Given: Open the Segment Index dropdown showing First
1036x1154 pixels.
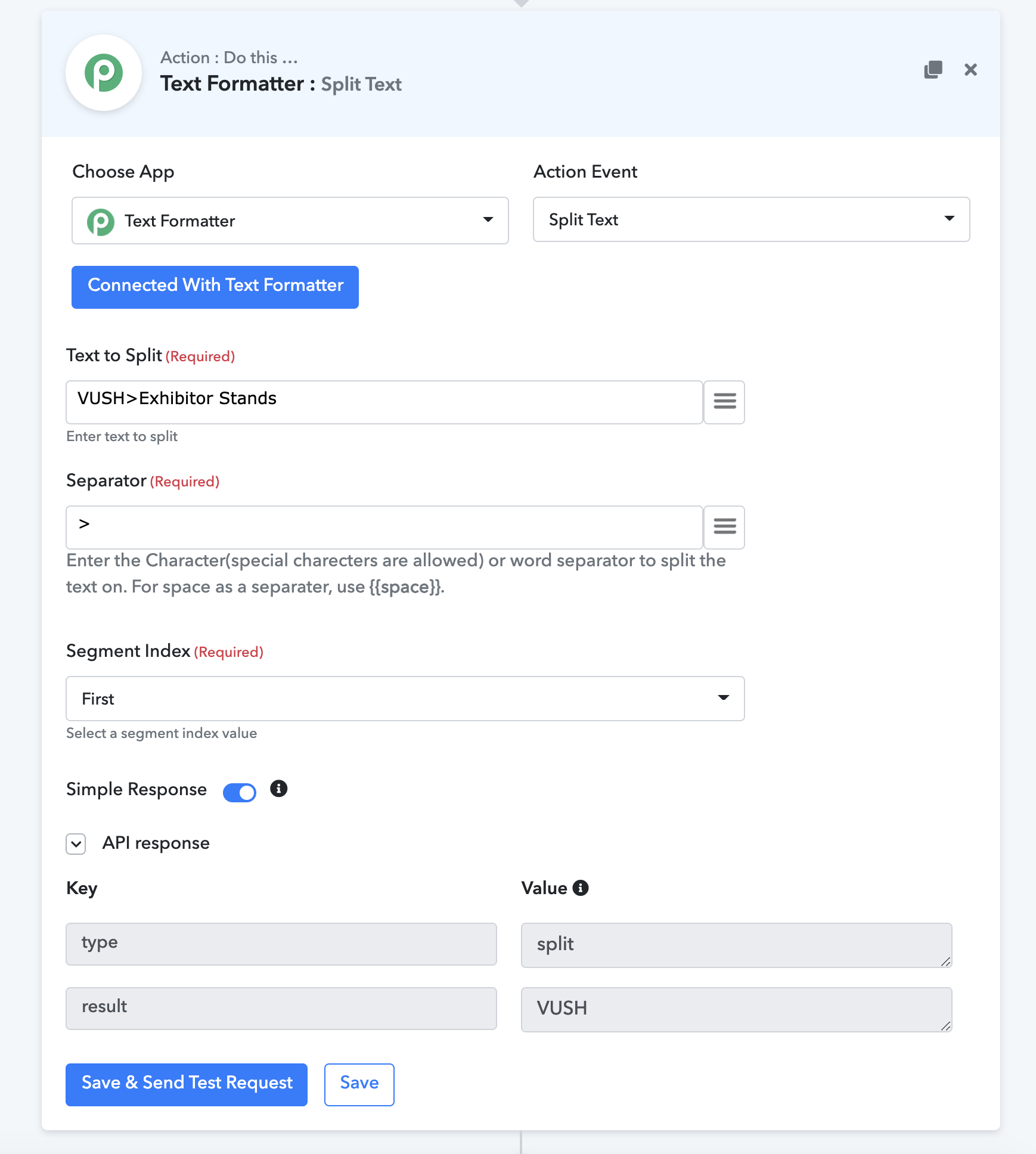Looking at the screenshot, I should pos(405,699).
